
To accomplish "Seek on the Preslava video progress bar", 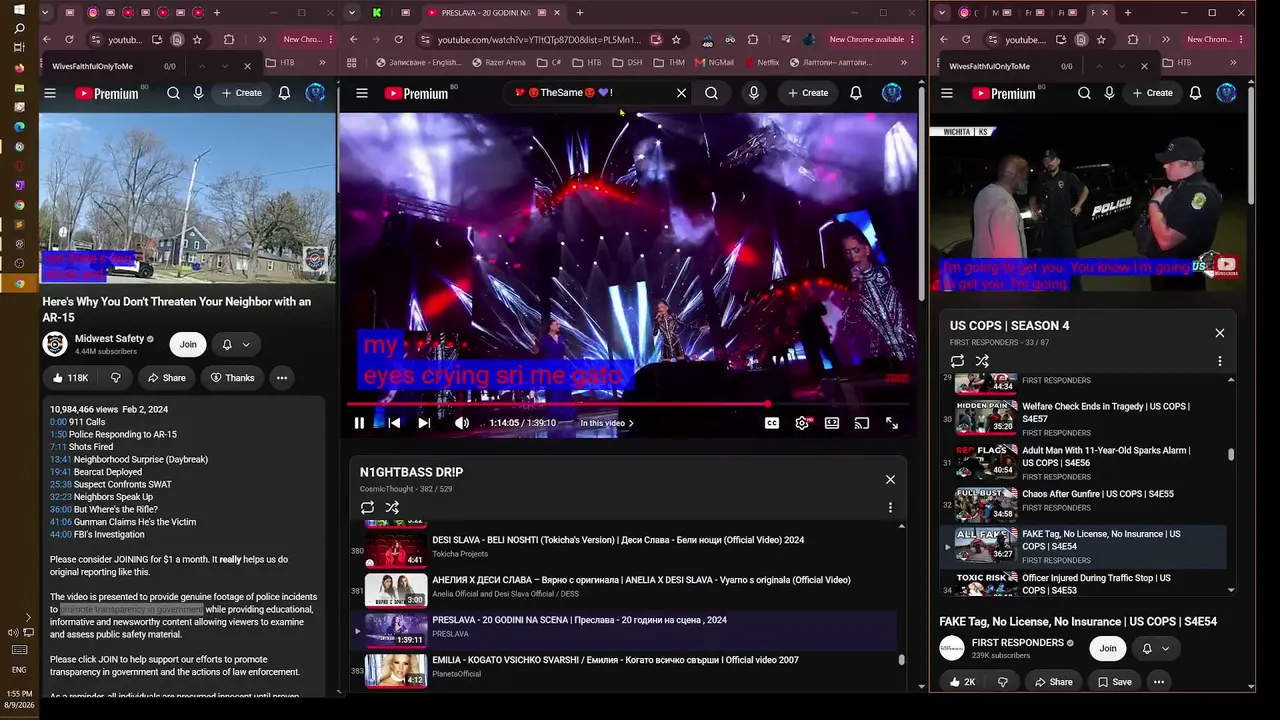I will [x=628, y=404].
